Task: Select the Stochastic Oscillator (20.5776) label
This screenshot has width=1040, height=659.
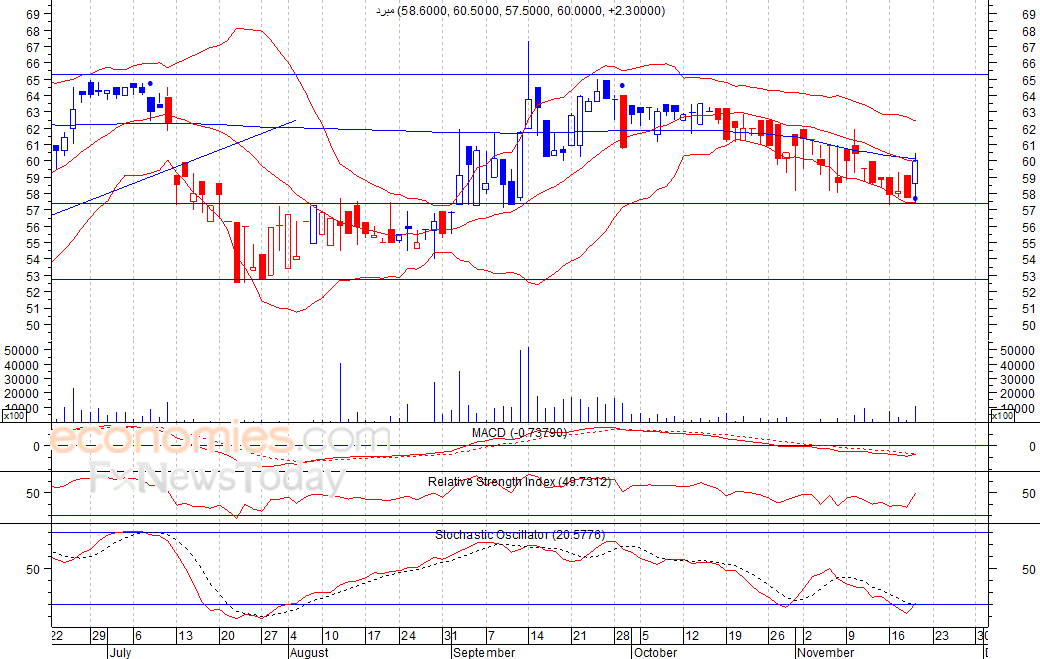Action: [x=519, y=534]
